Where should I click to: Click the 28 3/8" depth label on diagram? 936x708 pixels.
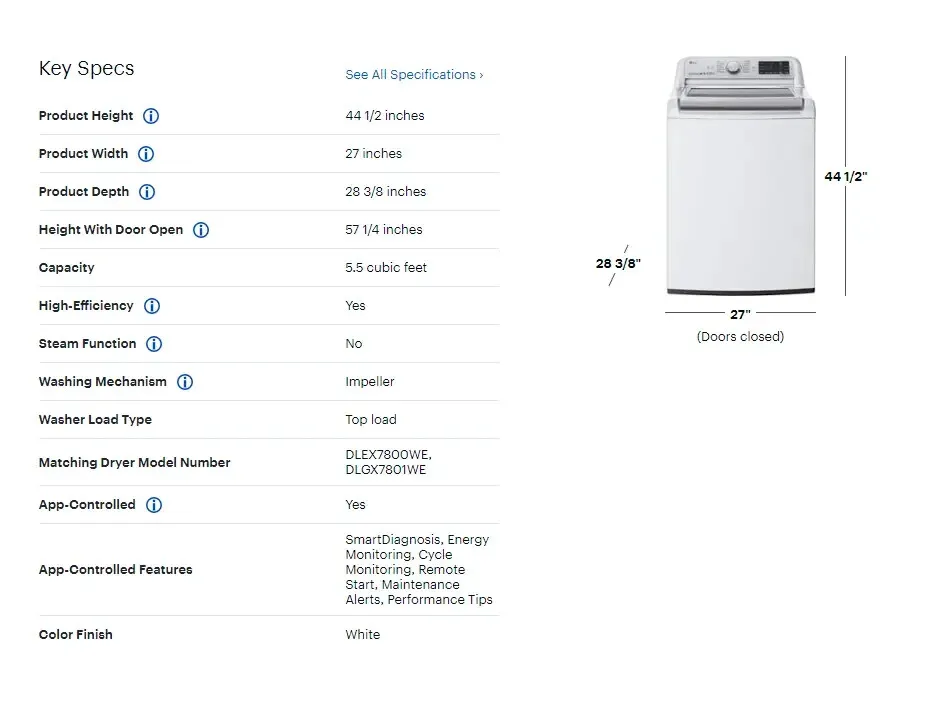pyautogui.click(x=618, y=263)
